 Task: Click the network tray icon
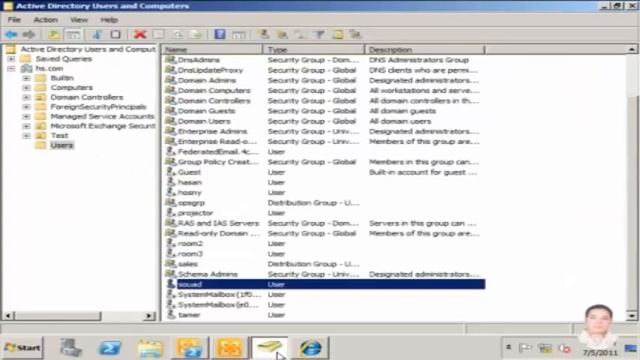(x=544, y=348)
